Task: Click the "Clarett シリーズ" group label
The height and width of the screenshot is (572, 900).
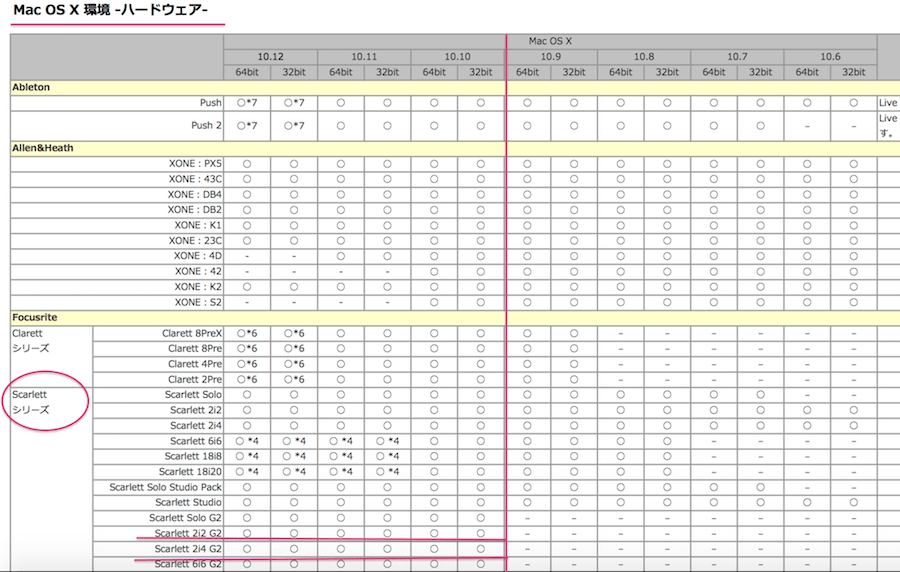Action: point(30,341)
